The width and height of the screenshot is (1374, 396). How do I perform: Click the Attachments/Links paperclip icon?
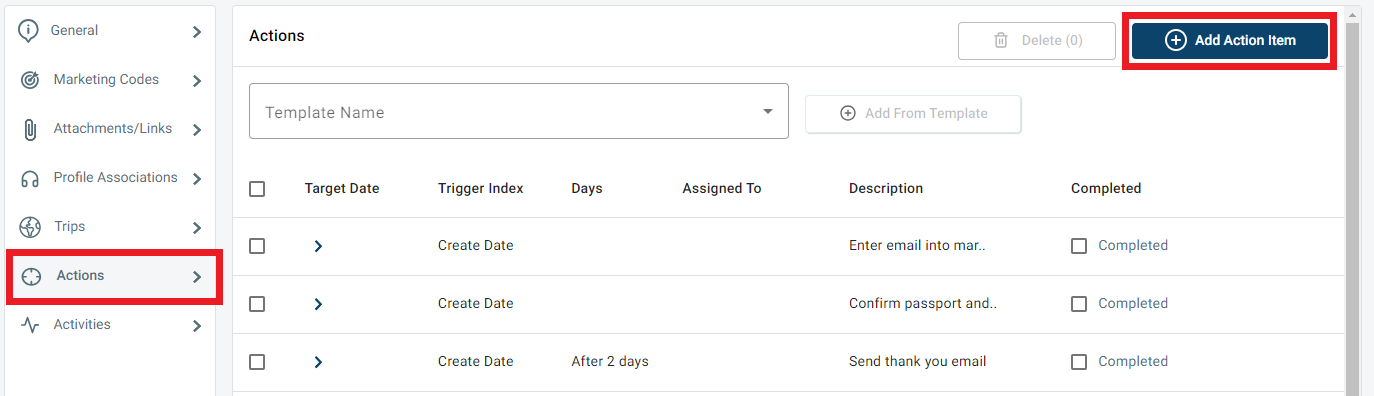tap(30, 129)
